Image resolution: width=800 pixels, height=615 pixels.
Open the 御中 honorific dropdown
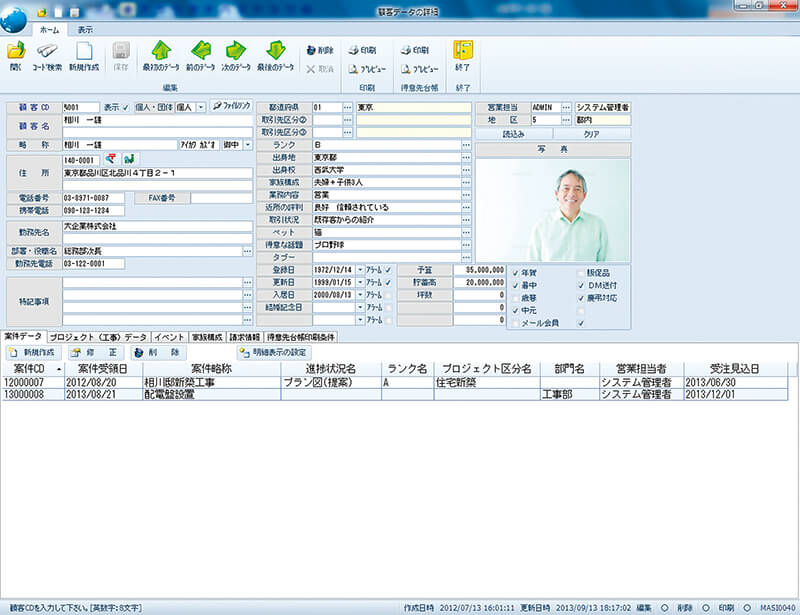[x=246, y=144]
